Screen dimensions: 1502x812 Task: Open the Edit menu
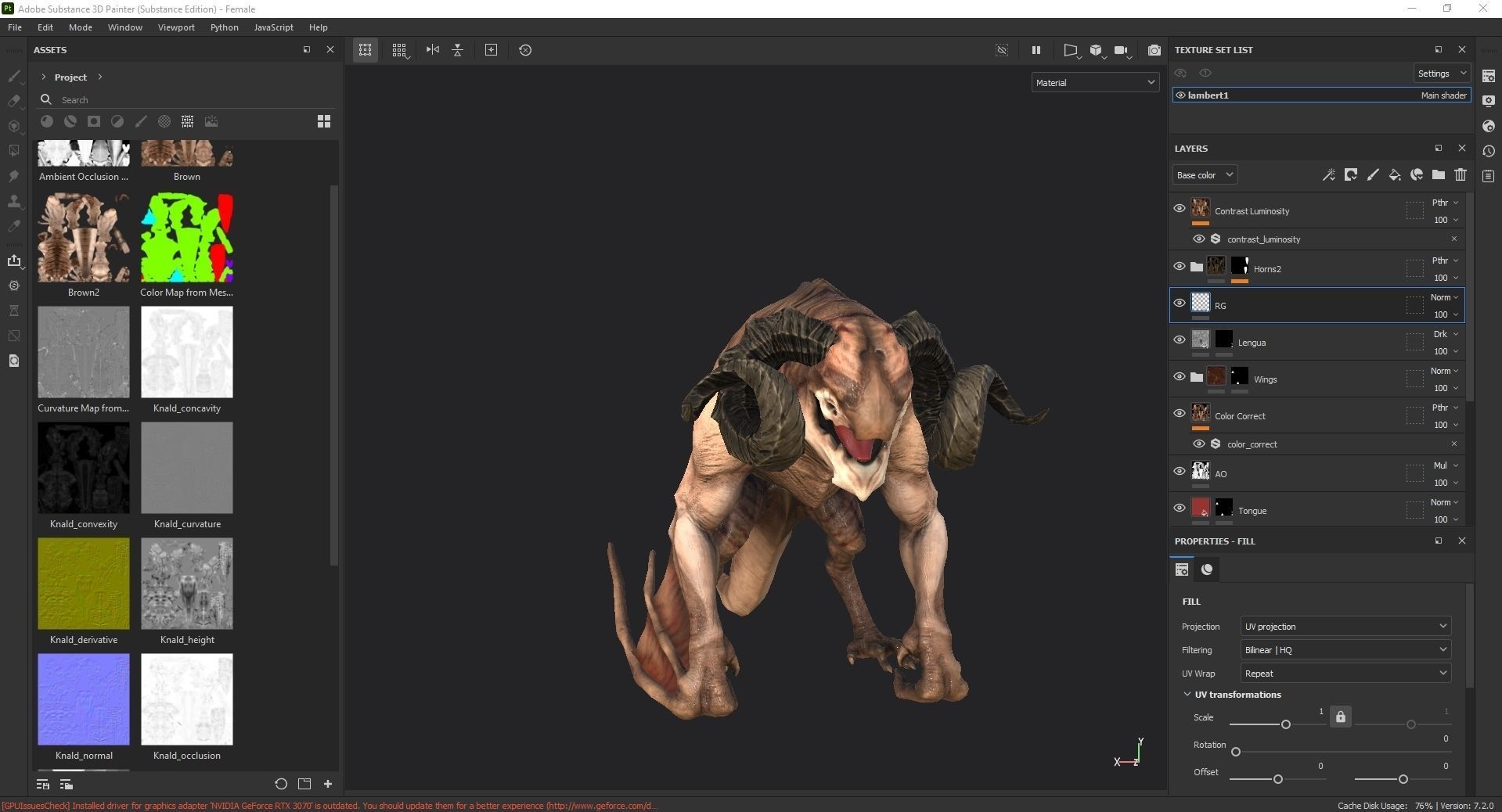tap(45, 27)
